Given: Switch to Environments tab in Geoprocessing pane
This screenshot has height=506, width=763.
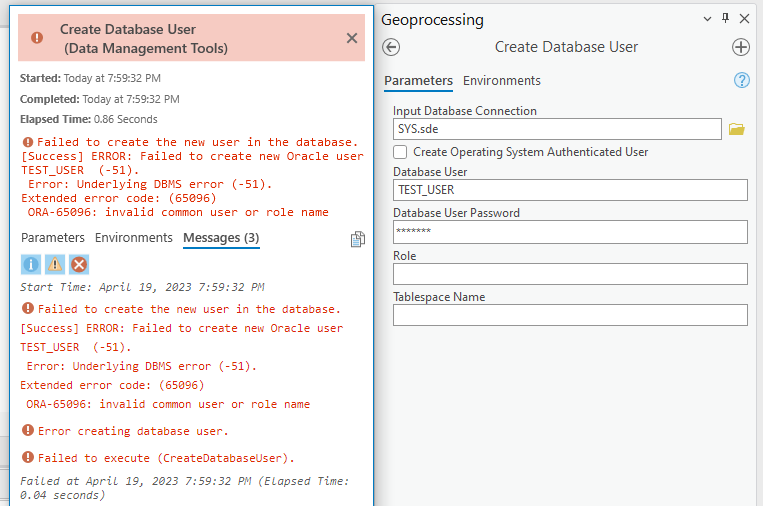Looking at the screenshot, I should coord(501,81).
